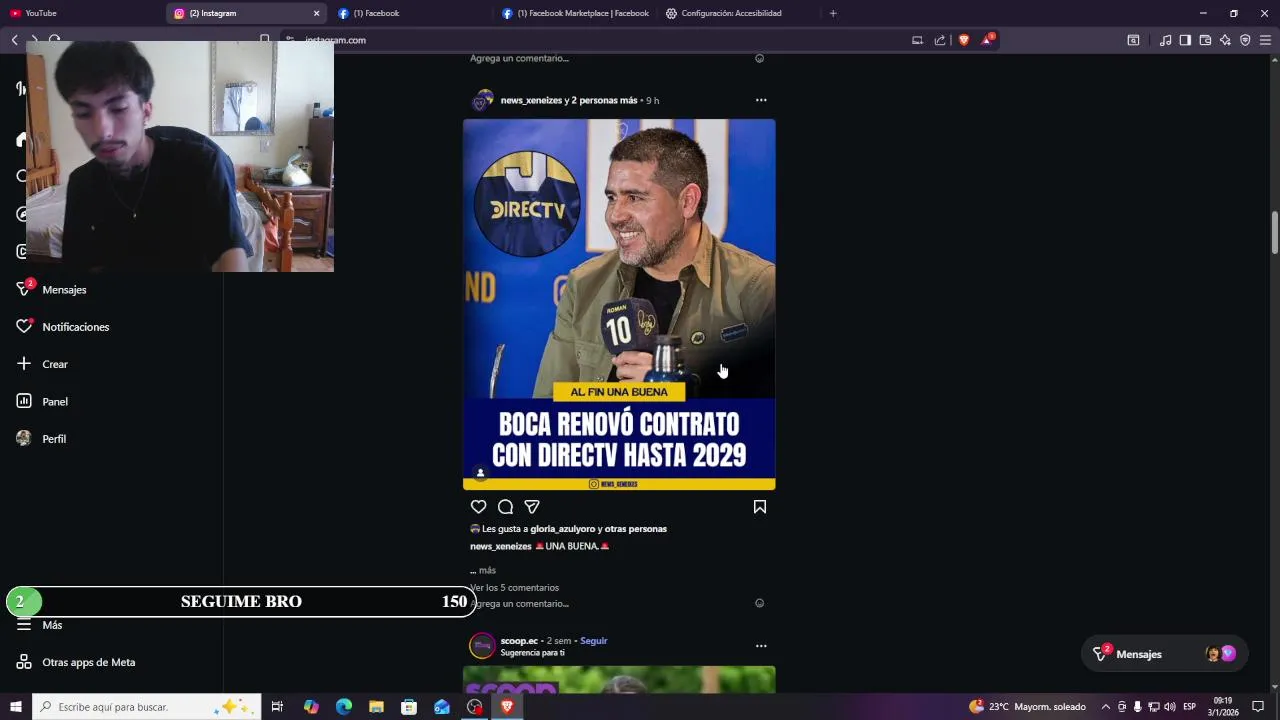Open Windows notification center
This screenshot has height=720, width=1280.
pos(1258,707)
